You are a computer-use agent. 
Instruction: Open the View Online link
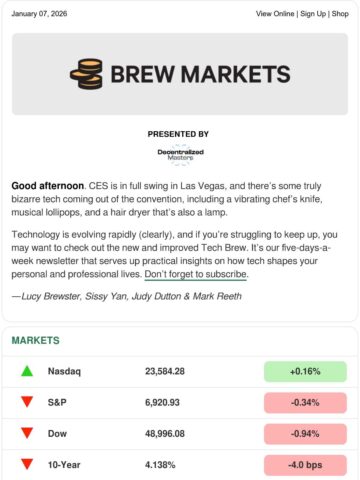(x=275, y=14)
